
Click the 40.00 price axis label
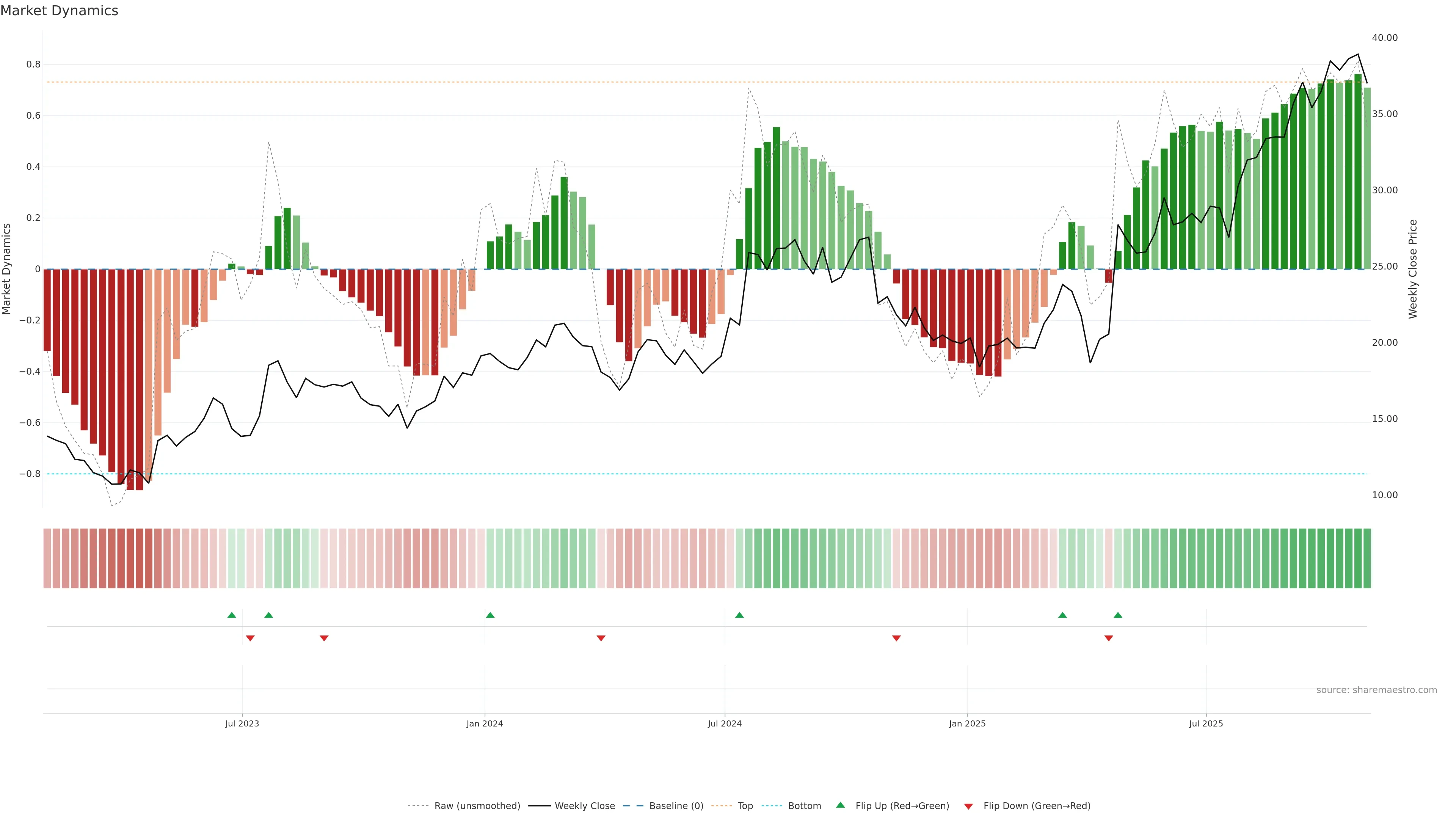click(1384, 38)
